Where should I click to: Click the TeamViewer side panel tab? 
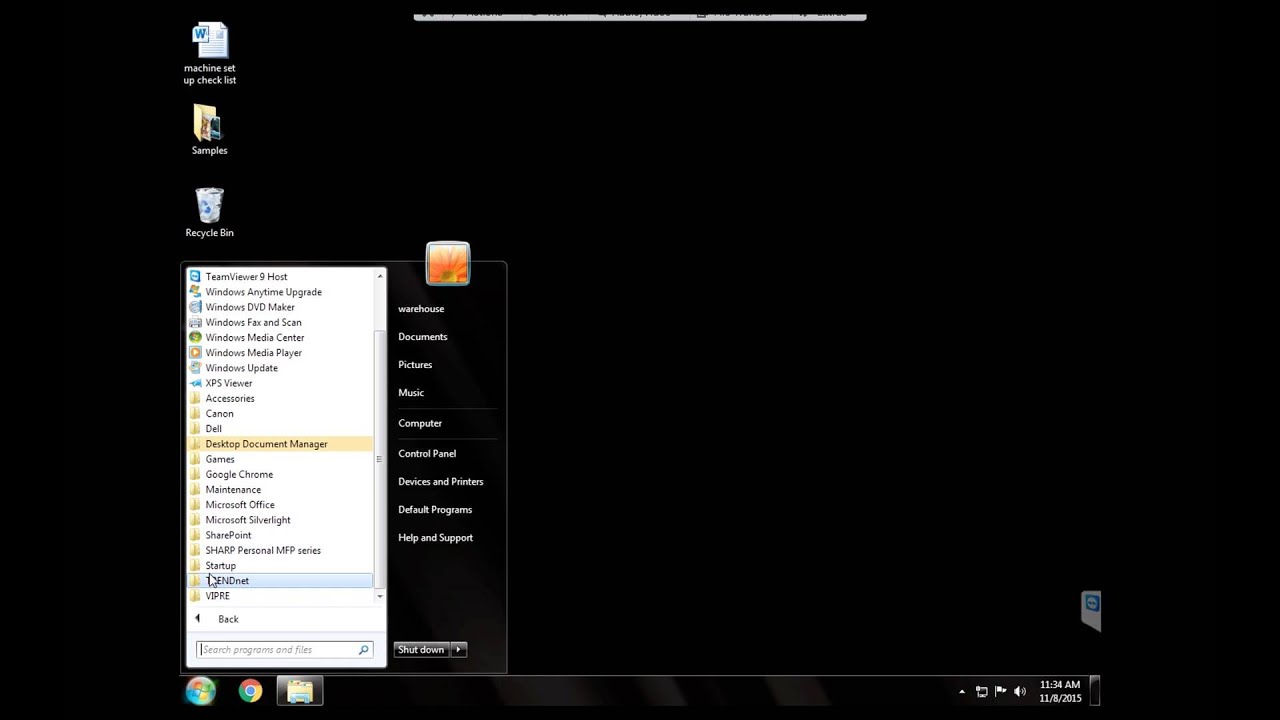click(x=1091, y=610)
